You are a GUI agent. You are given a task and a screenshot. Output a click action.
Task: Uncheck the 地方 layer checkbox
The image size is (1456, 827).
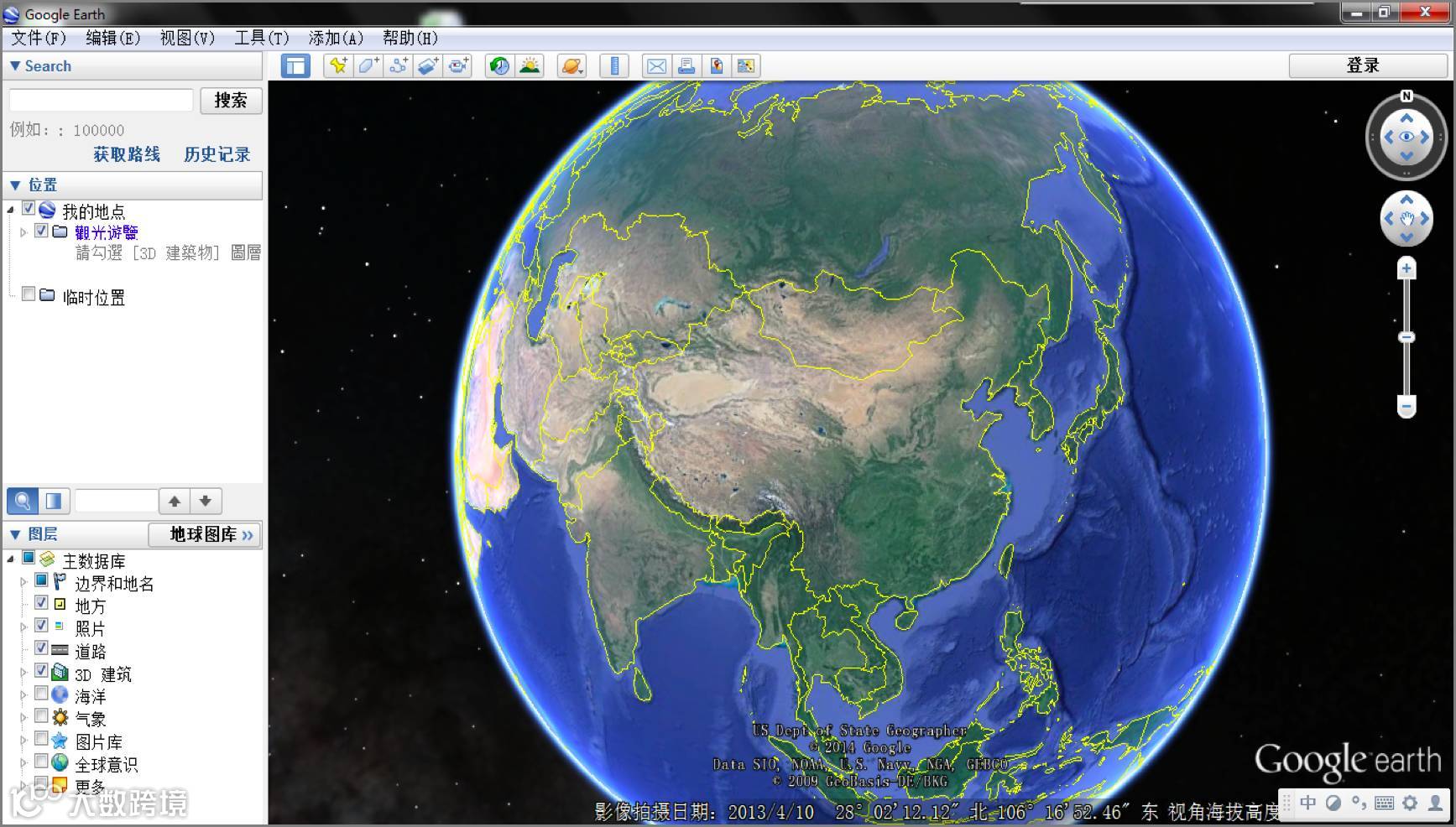tap(41, 603)
